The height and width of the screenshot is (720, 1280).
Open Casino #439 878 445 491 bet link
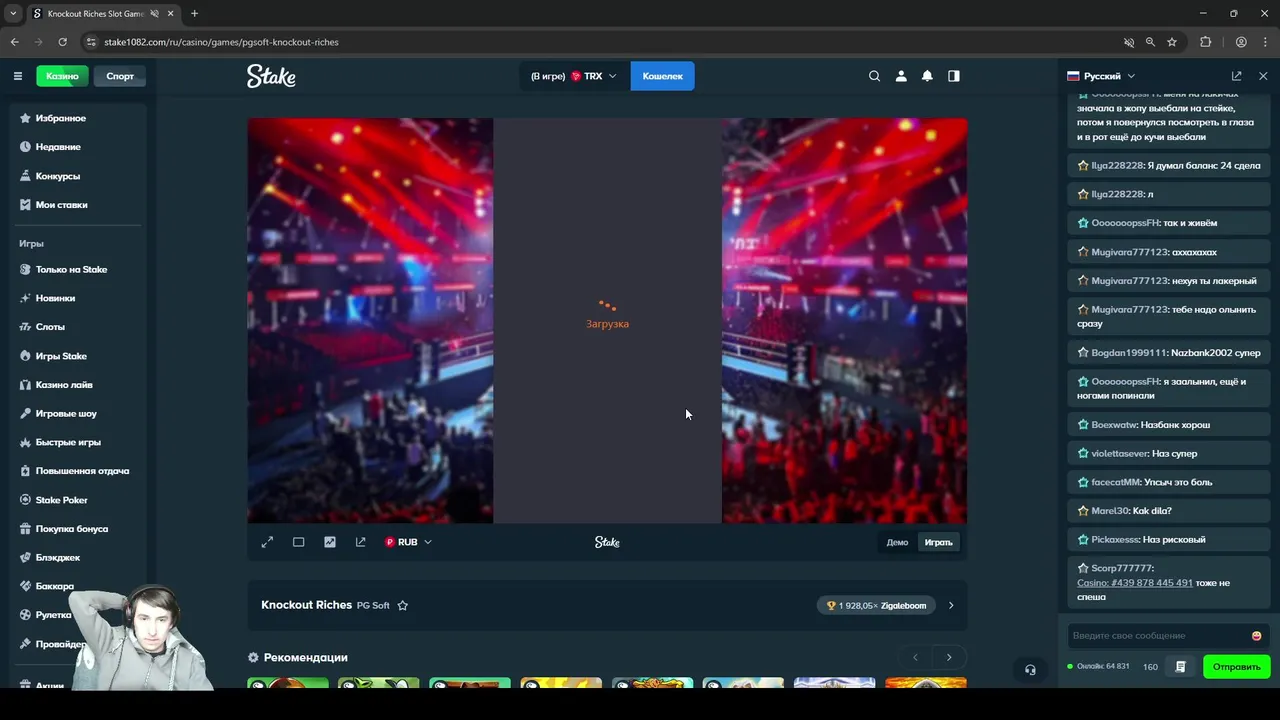click(x=1135, y=583)
